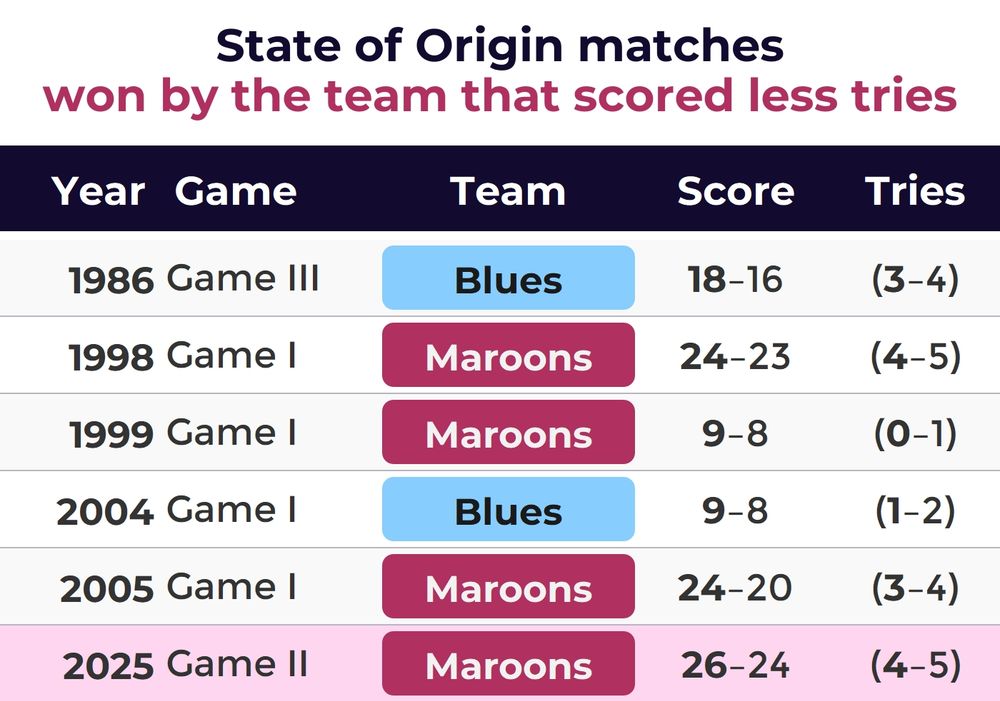Click the Tries column header
Screen dimensions: 1000x701
tap(915, 191)
